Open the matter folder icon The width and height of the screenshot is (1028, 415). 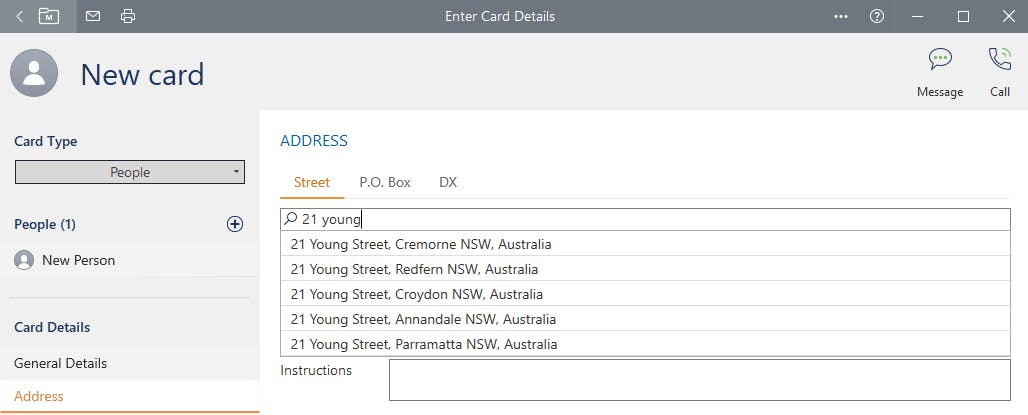point(49,16)
